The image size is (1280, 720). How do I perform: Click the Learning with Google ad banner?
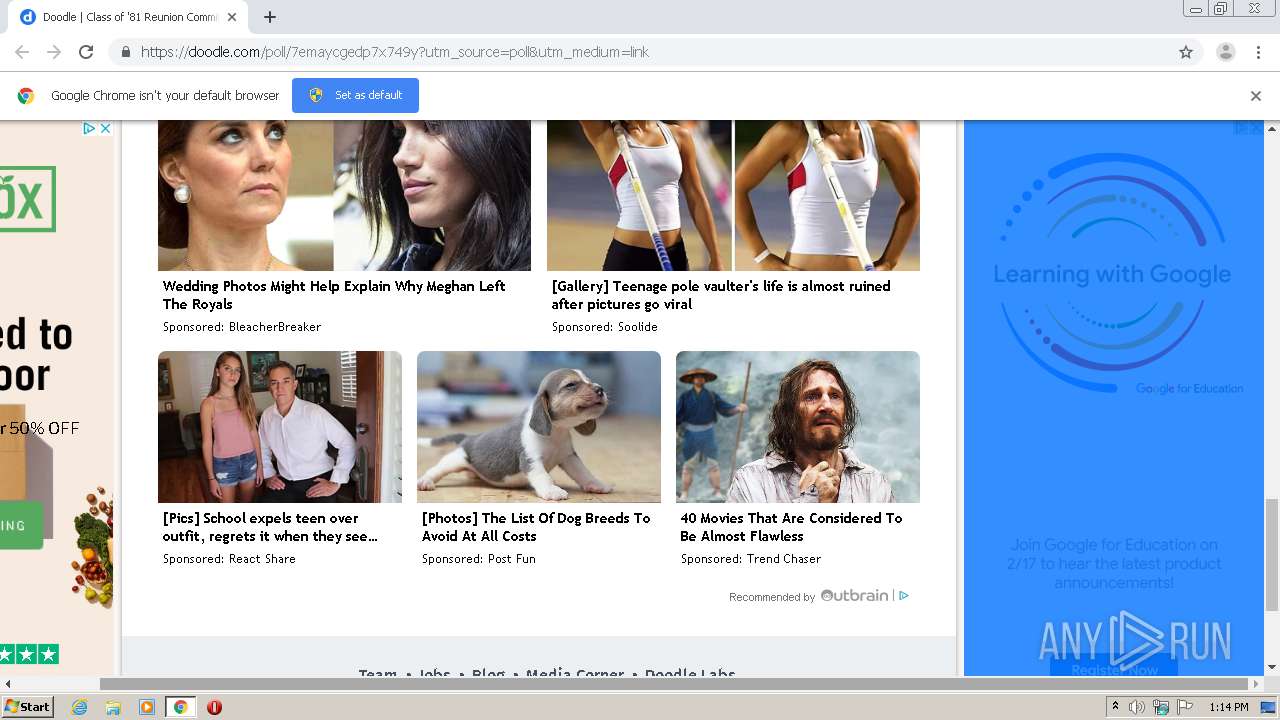1113,397
